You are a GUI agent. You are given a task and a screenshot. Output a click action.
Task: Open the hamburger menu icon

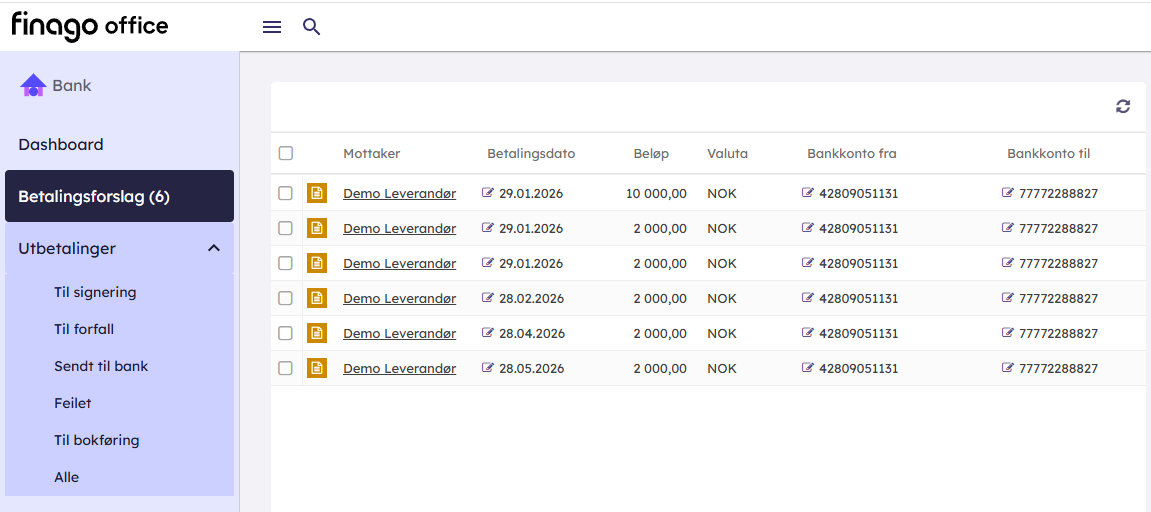point(272,27)
